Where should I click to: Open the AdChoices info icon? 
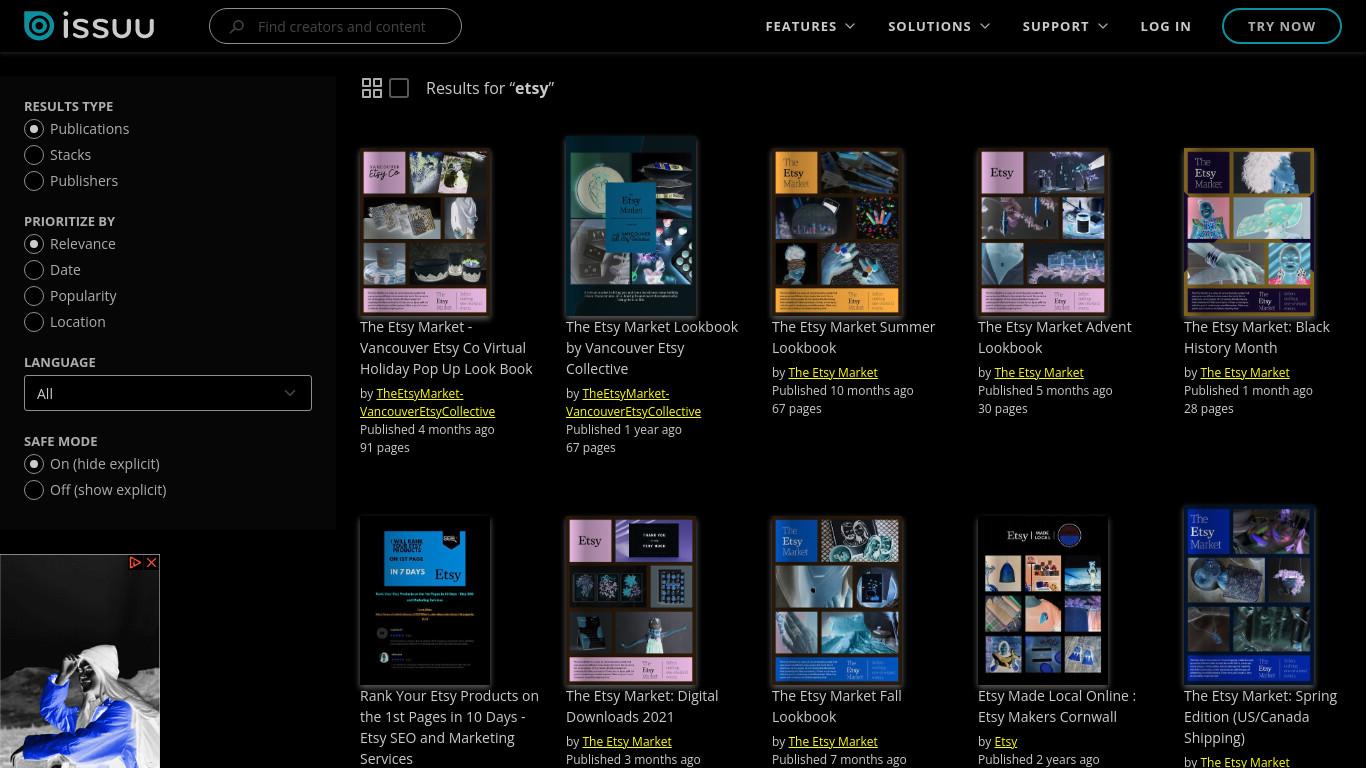point(136,563)
